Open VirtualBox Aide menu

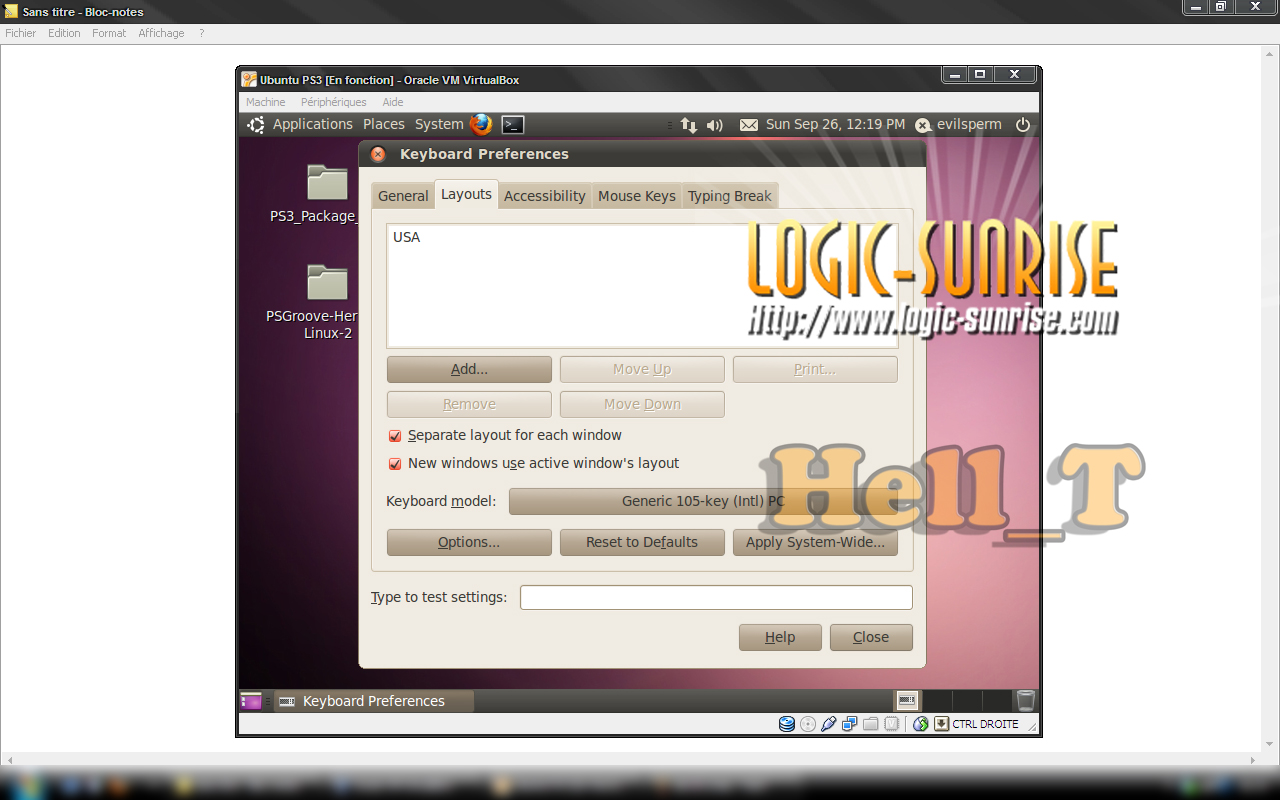click(393, 102)
